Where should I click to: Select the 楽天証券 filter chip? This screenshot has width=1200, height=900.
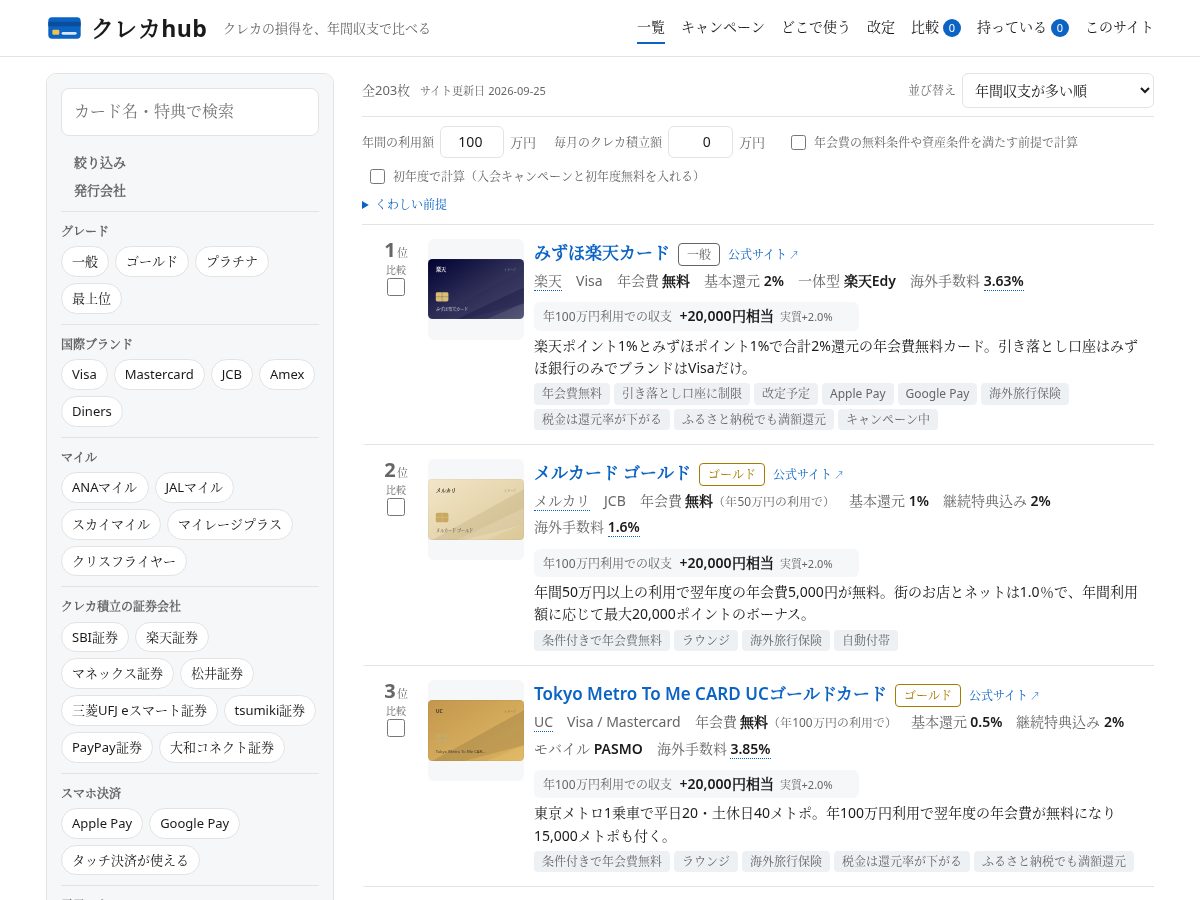tap(172, 637)
